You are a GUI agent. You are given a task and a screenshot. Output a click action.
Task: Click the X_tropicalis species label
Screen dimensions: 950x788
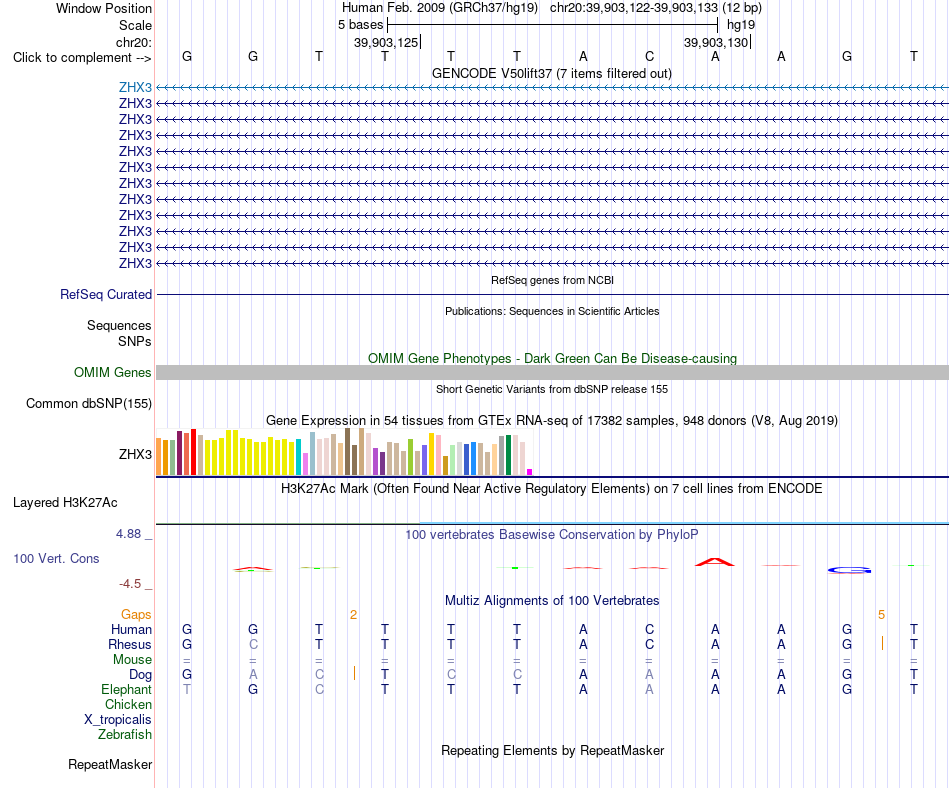pos(118,720)
